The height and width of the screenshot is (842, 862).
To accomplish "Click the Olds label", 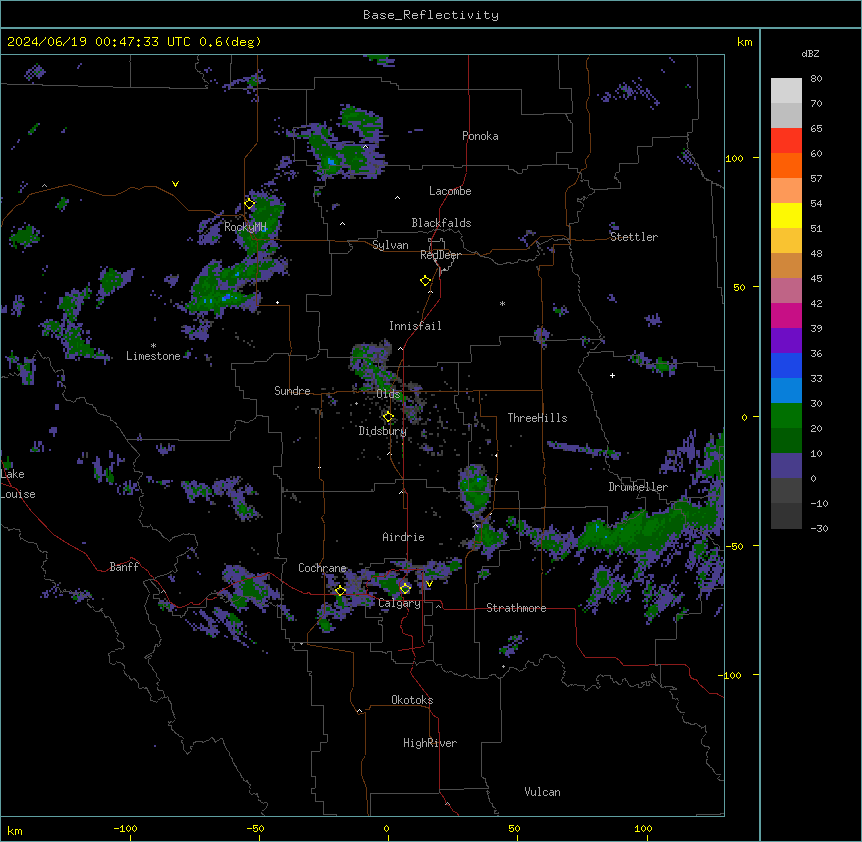I will point(388,394).
